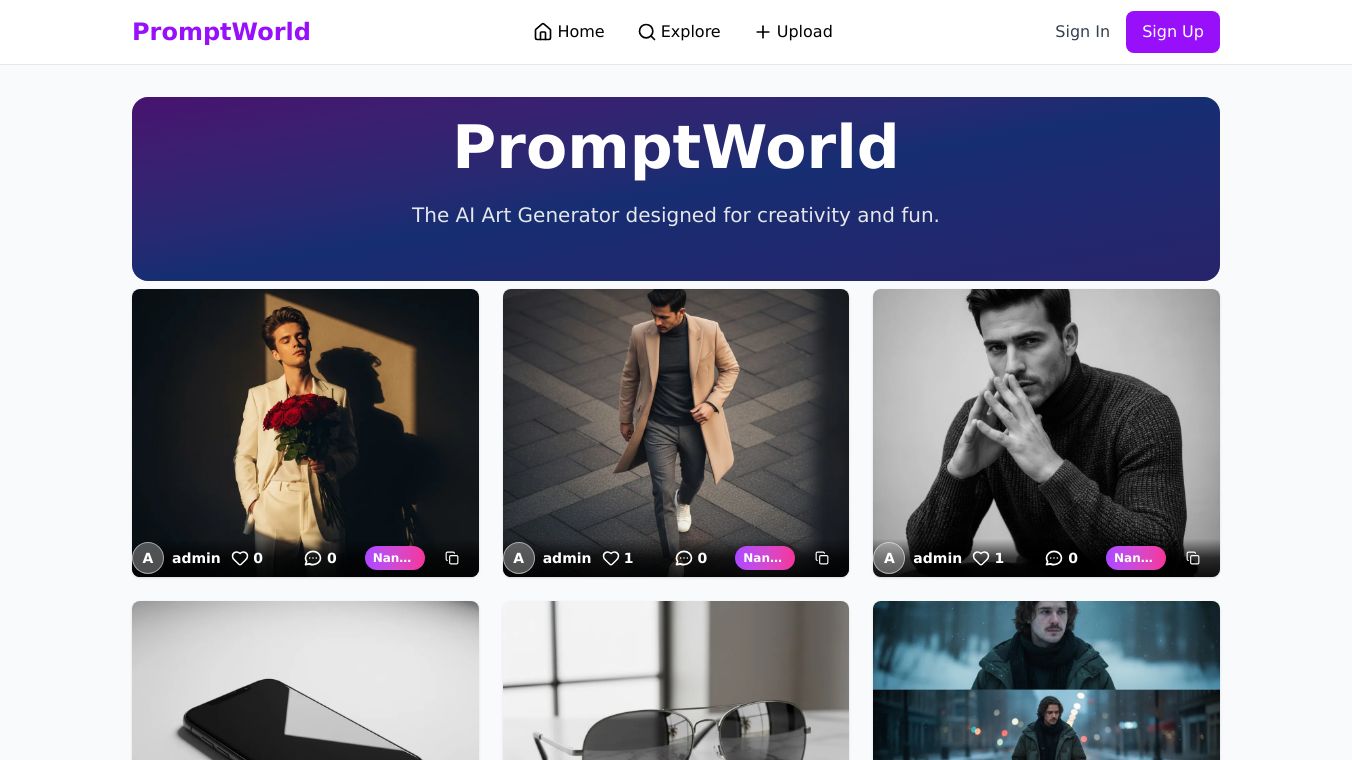Viewport: 1352px width, 760px height.
Task: Click the PromptWorld logo in header
Action: coord(221,32)
